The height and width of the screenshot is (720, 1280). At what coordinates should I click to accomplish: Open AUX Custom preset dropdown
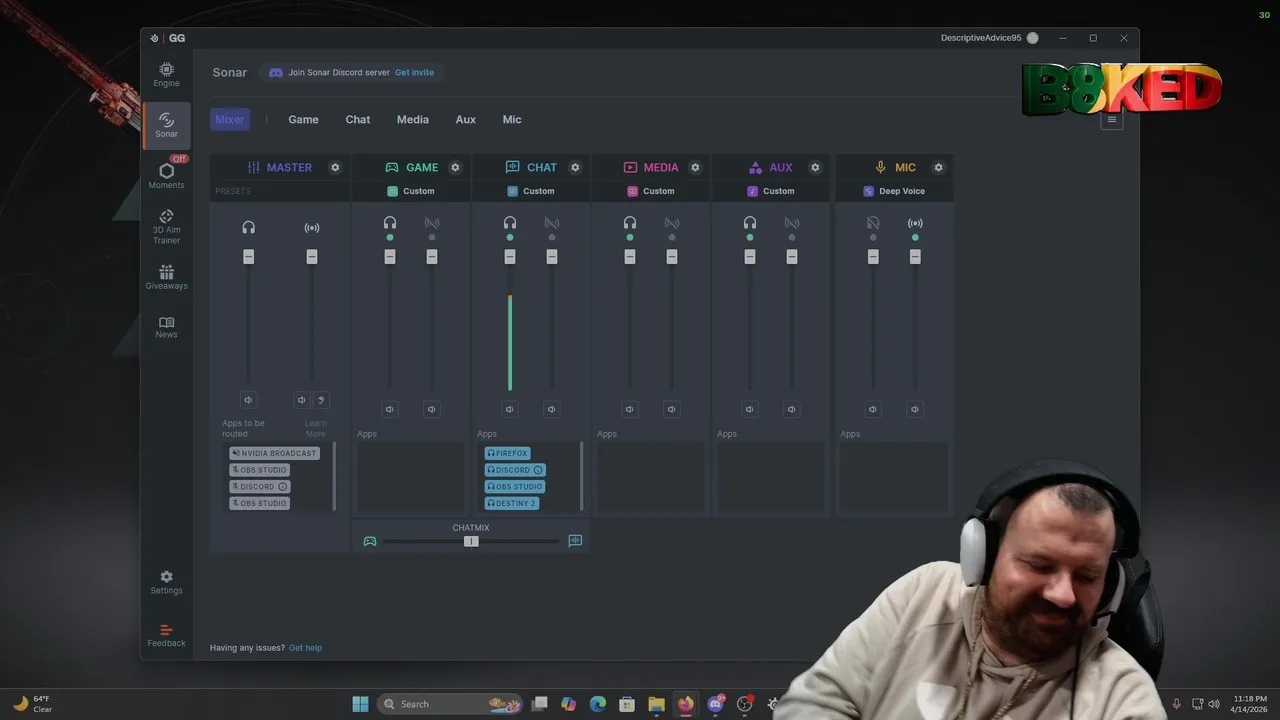click(x=771, y=191)
